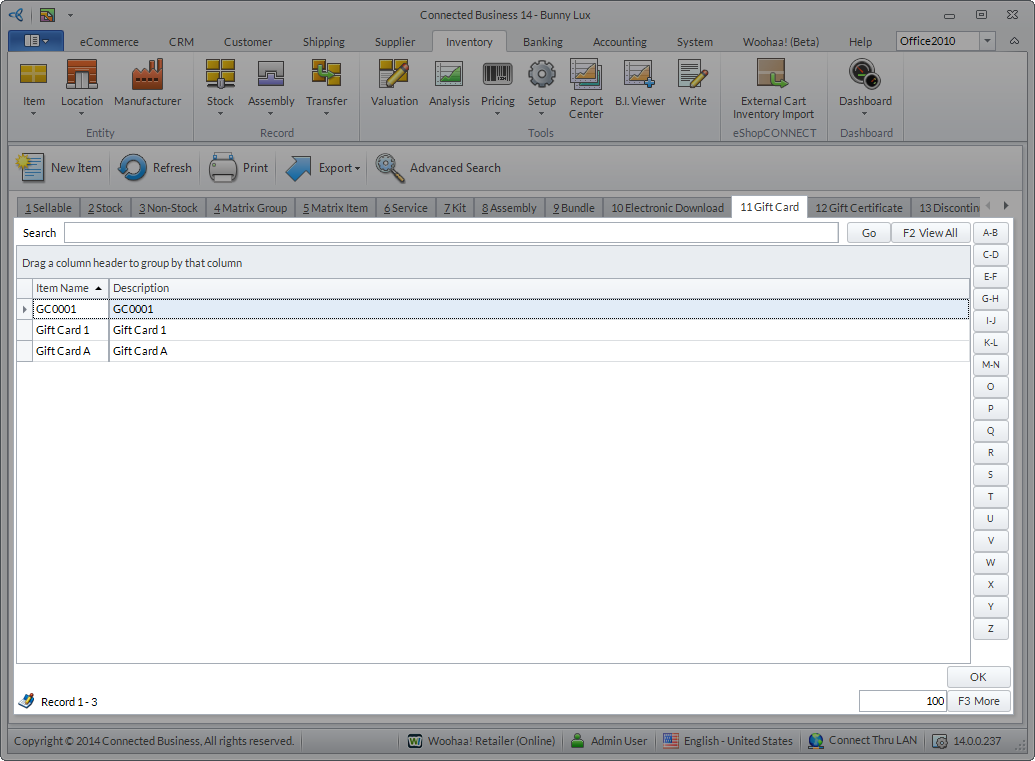The width and height of the screenshot is (1035, 761).
Task: Switch to the Customer ribbon tab
Action: tap(248, 42)
